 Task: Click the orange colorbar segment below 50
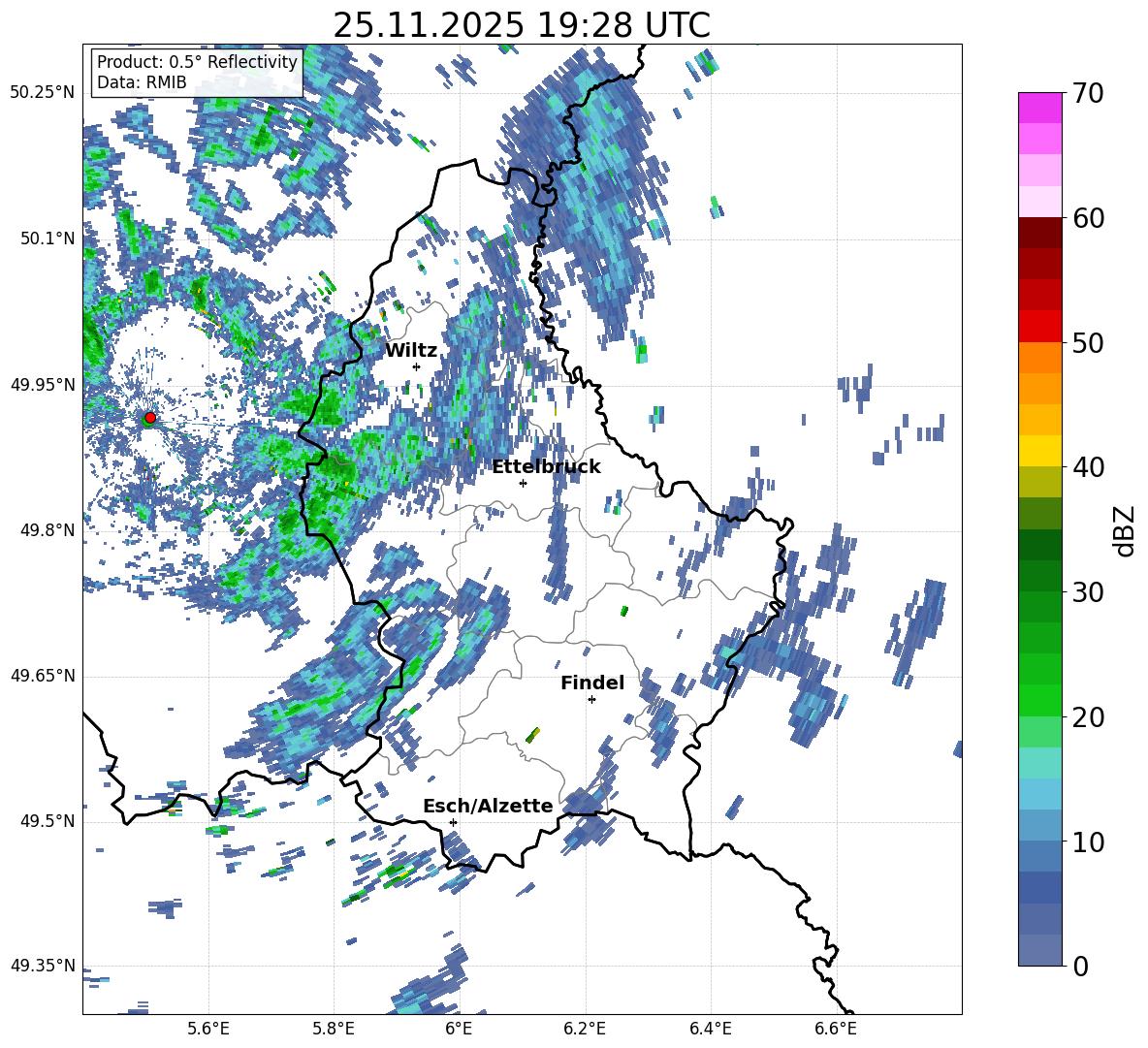[x=1039, y=358]
